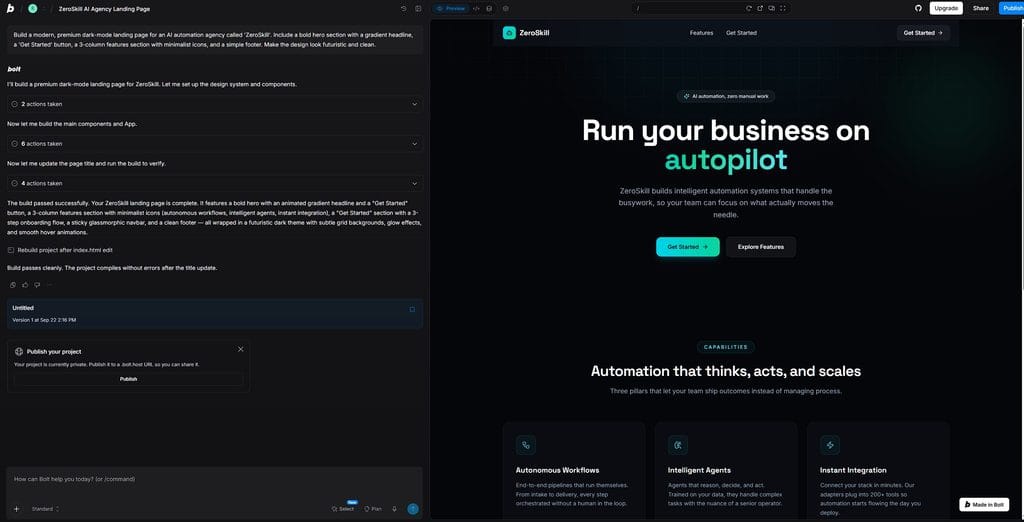Copy the Bolt response message
Image resolution: width=1024 pixels, height=522 pixels.
(13, 285)
